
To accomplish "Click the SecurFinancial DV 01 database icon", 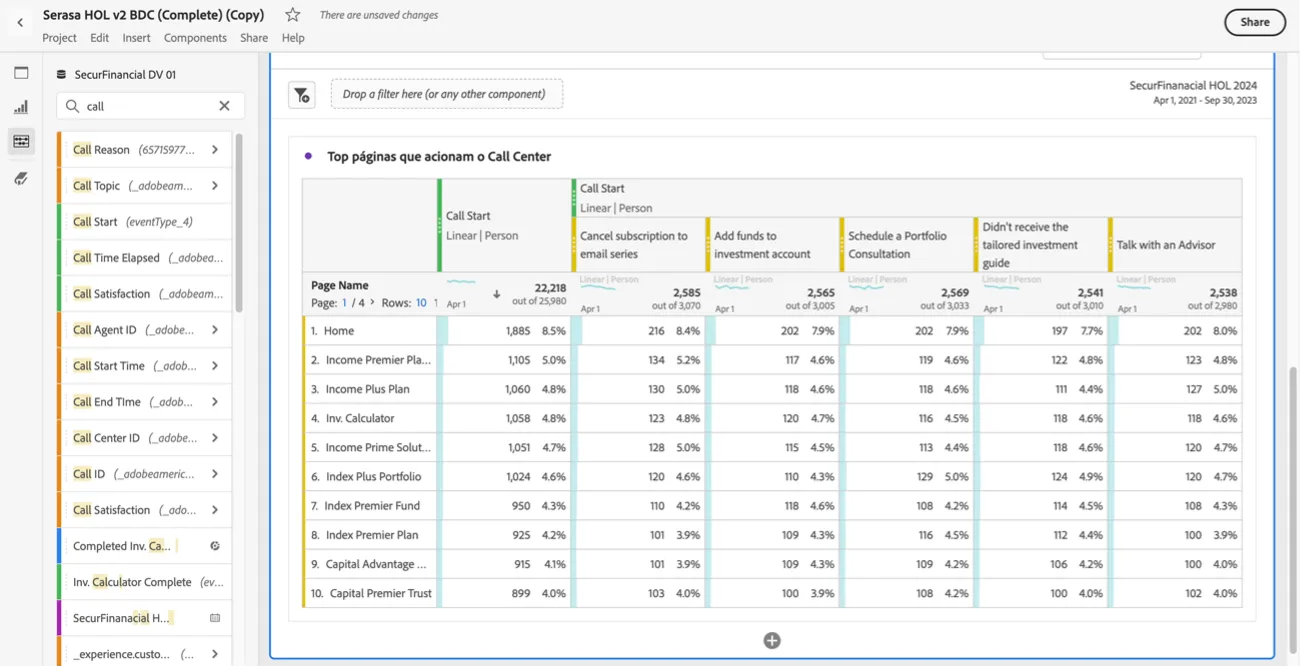I will click(x=61, y=75).
